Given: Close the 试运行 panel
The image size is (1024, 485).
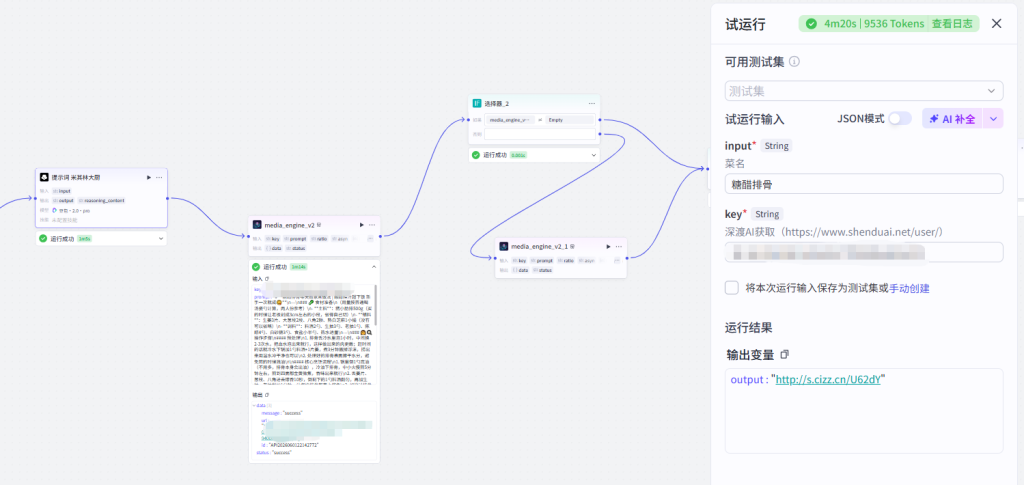Looking at the screenshot, I should tap(997, 23).
